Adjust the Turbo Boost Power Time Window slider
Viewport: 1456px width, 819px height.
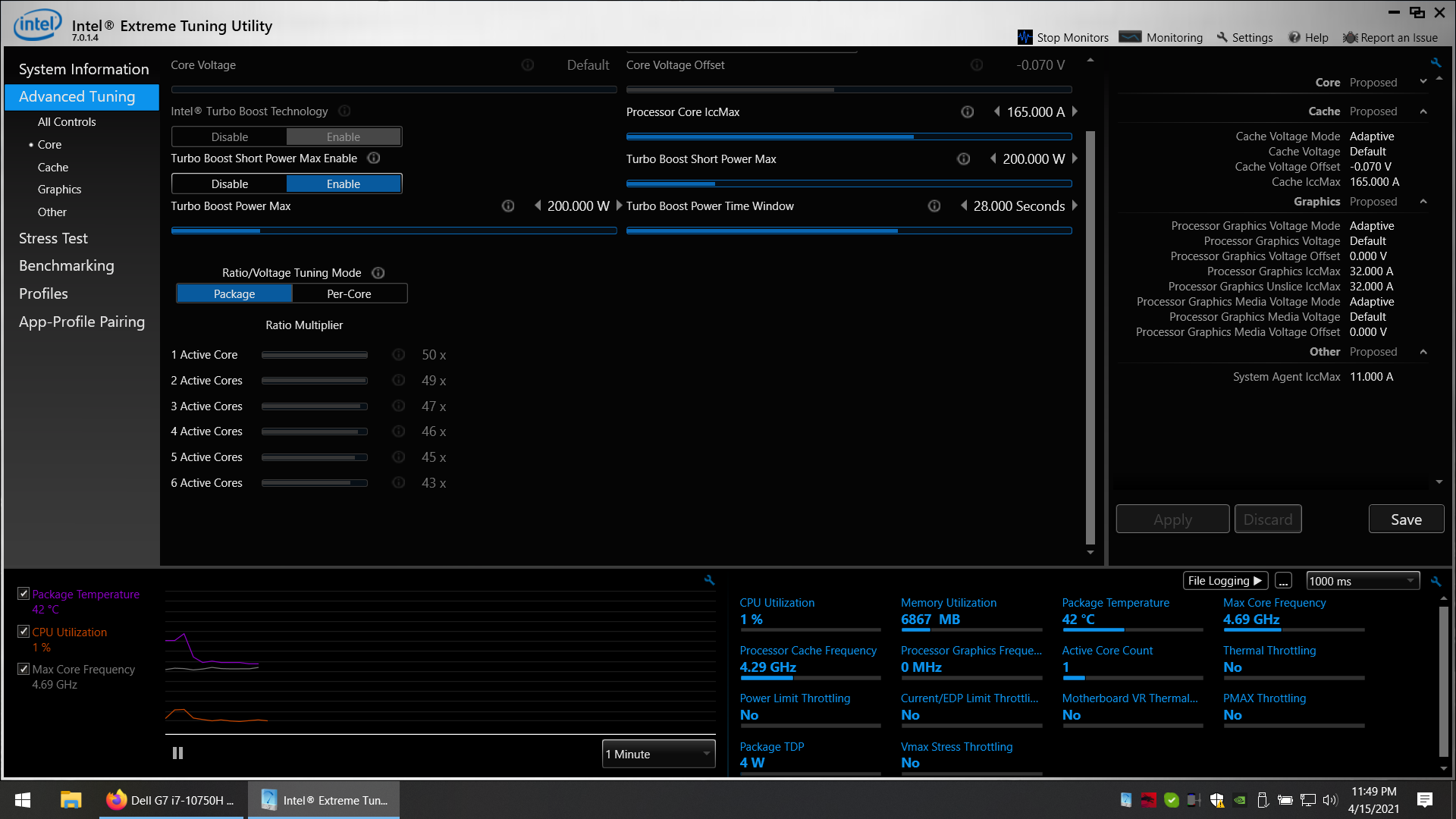849,231
